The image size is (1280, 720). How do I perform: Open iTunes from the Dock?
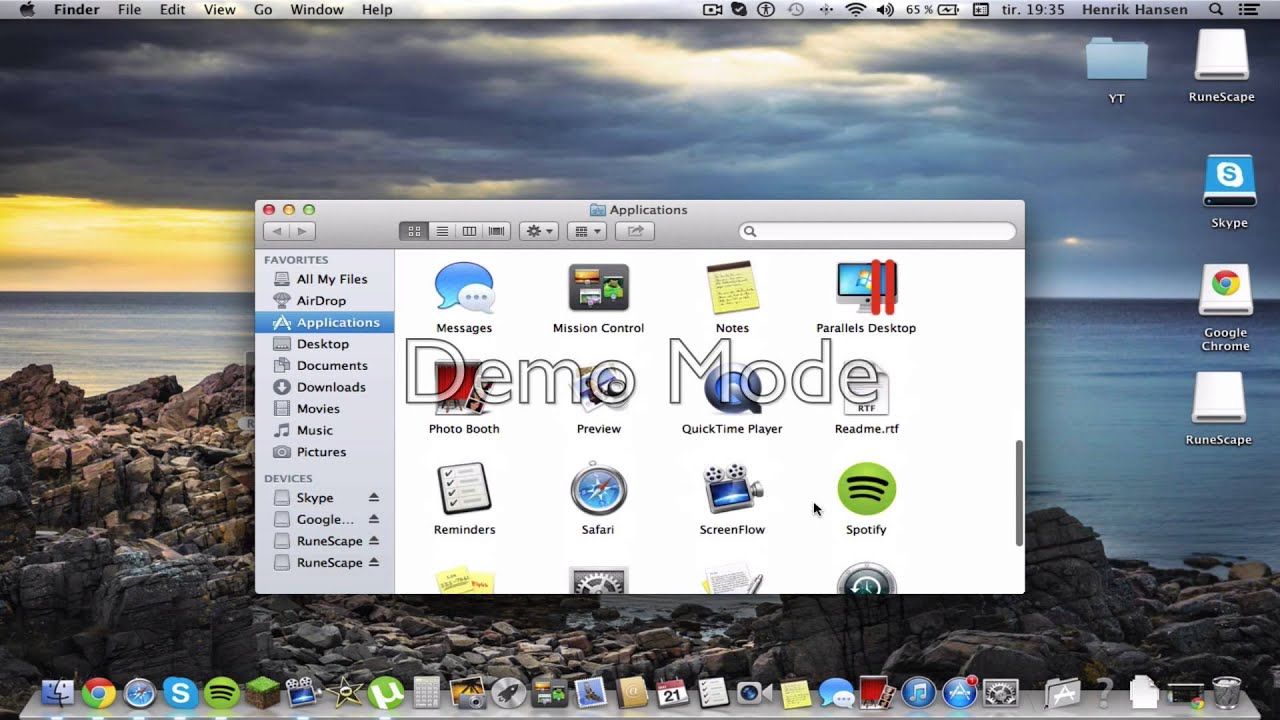tap(918, 692)
